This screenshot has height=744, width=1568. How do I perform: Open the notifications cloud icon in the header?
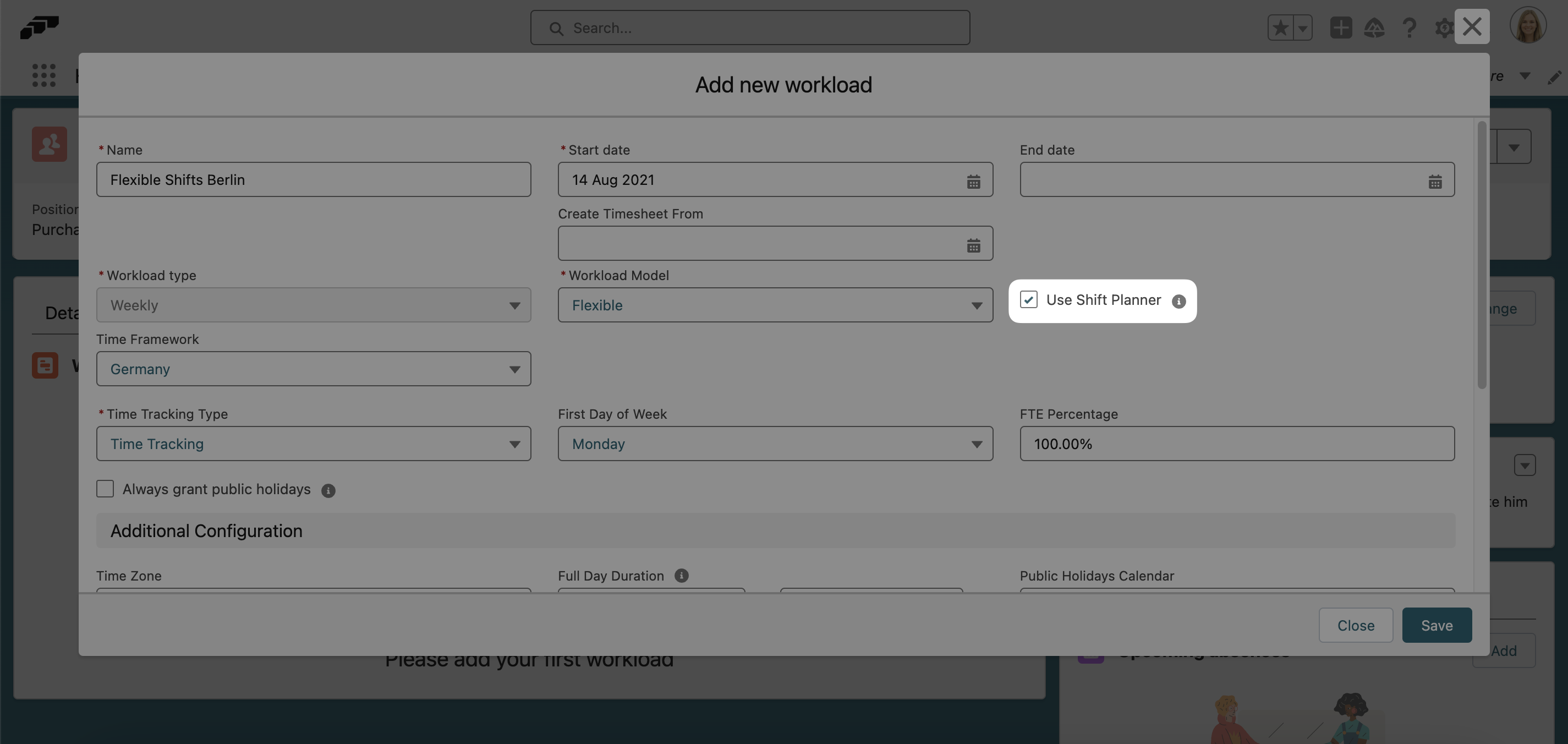tap(1375, 28)
